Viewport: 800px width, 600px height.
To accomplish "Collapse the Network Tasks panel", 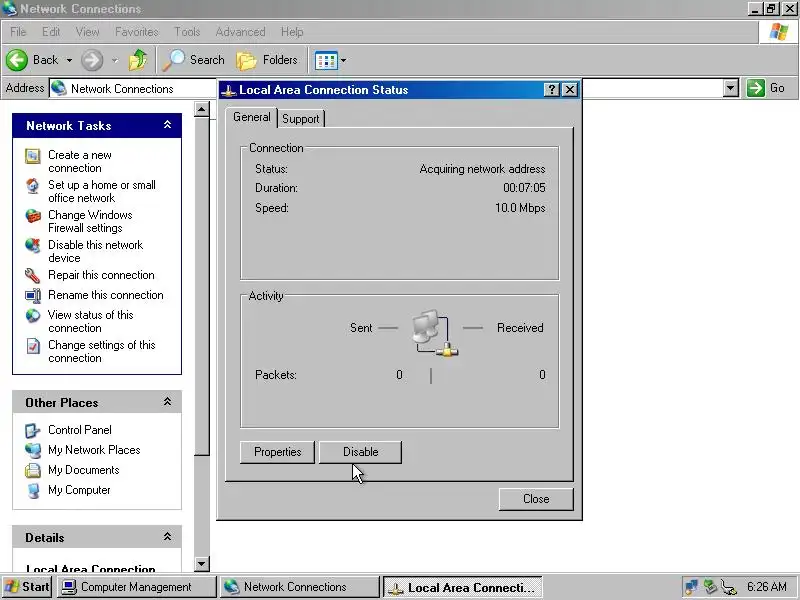I will point(167,125).
